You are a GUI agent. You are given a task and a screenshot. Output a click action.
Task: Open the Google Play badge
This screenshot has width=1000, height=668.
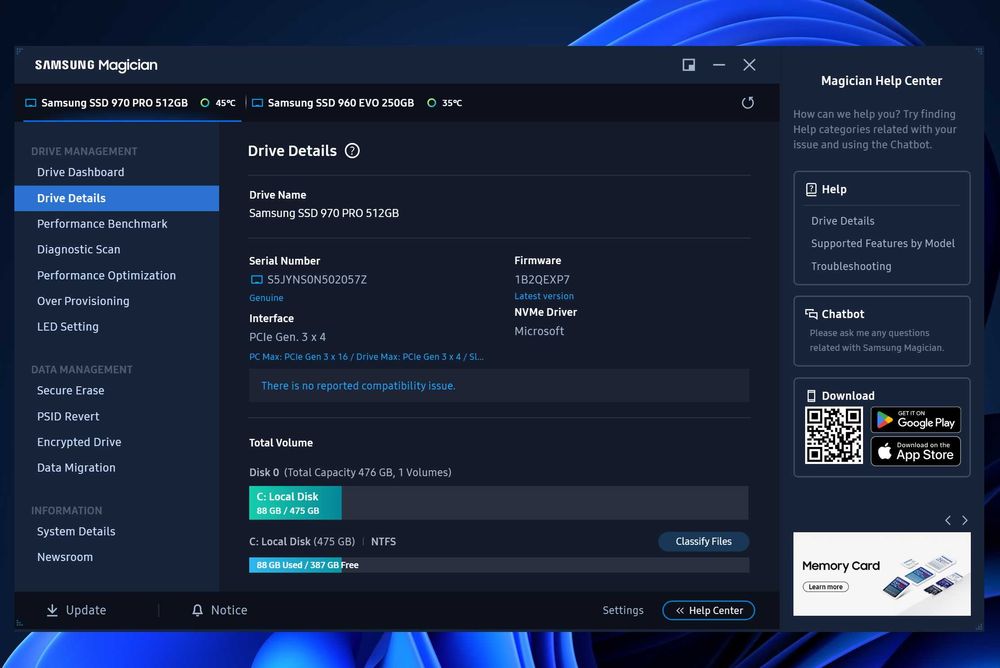coord(916,420)
